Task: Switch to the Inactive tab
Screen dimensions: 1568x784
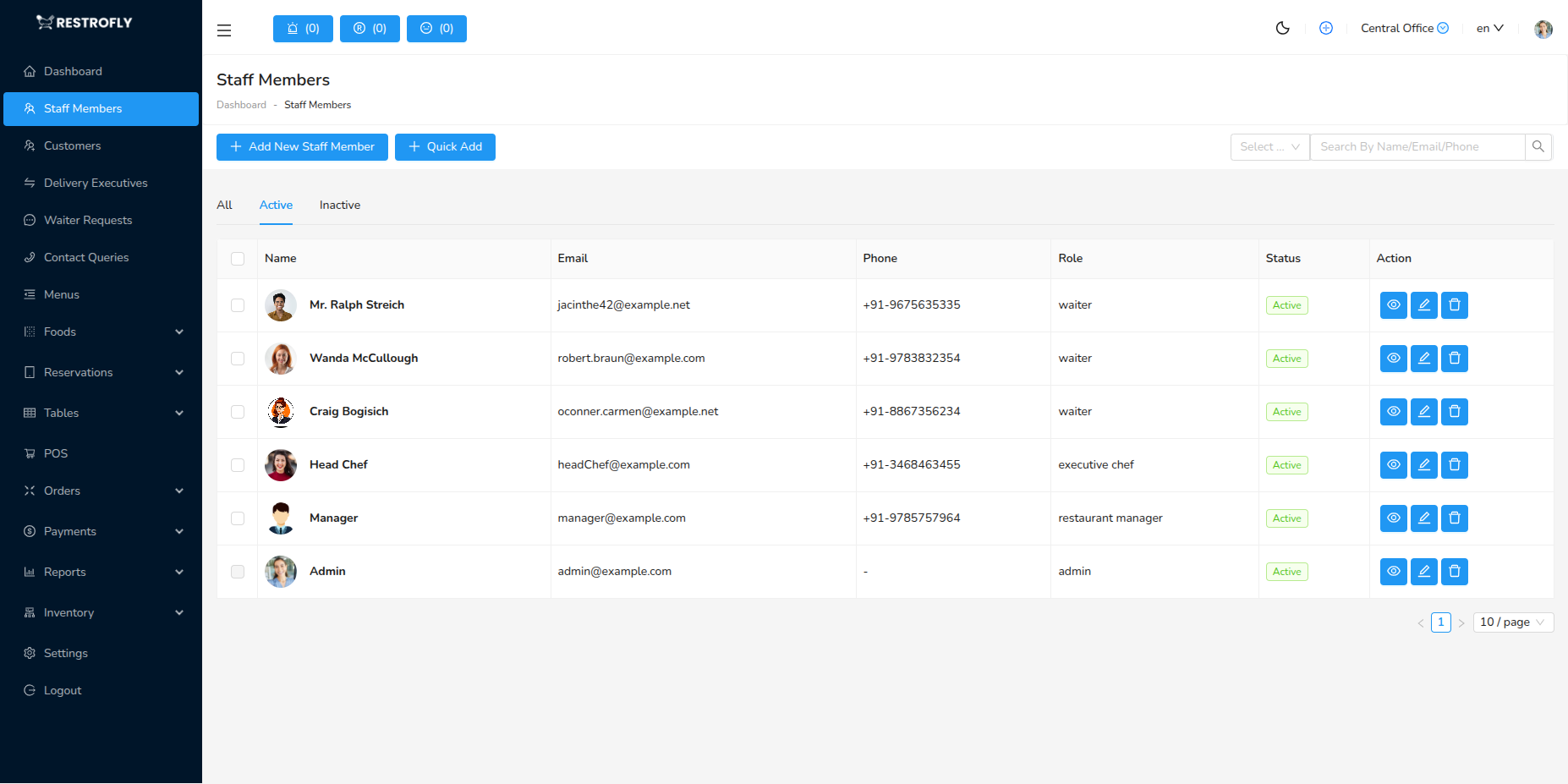Action: coord(339,205)
